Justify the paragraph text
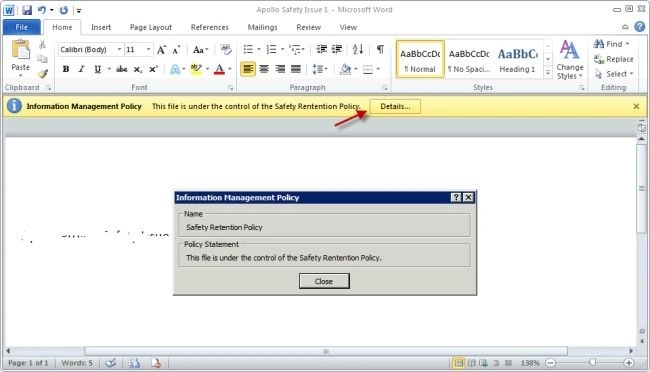The image size is (650, 372). click(x=296, y=69)
